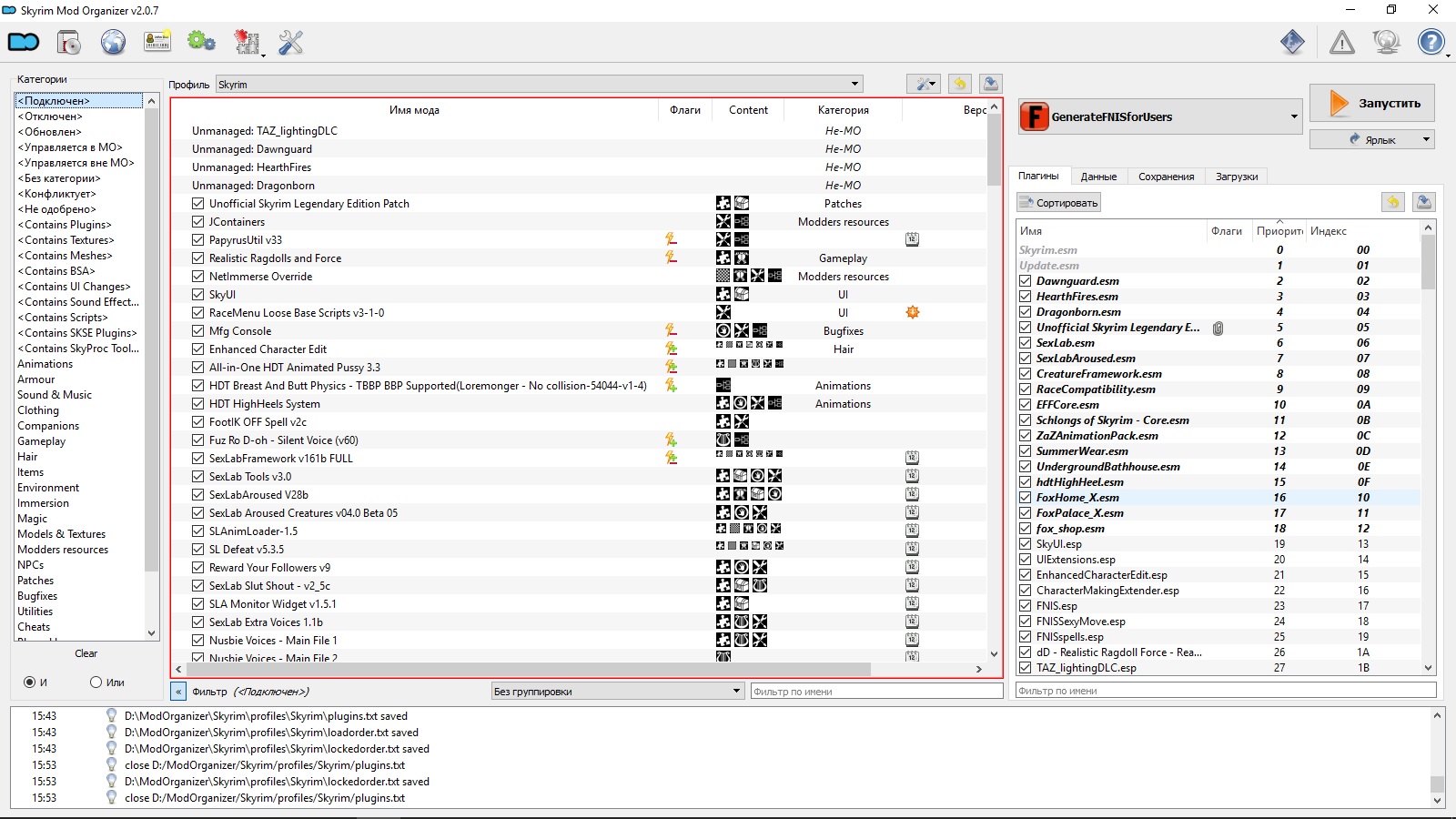Sort plugins by Приоритет column header

1279,230
